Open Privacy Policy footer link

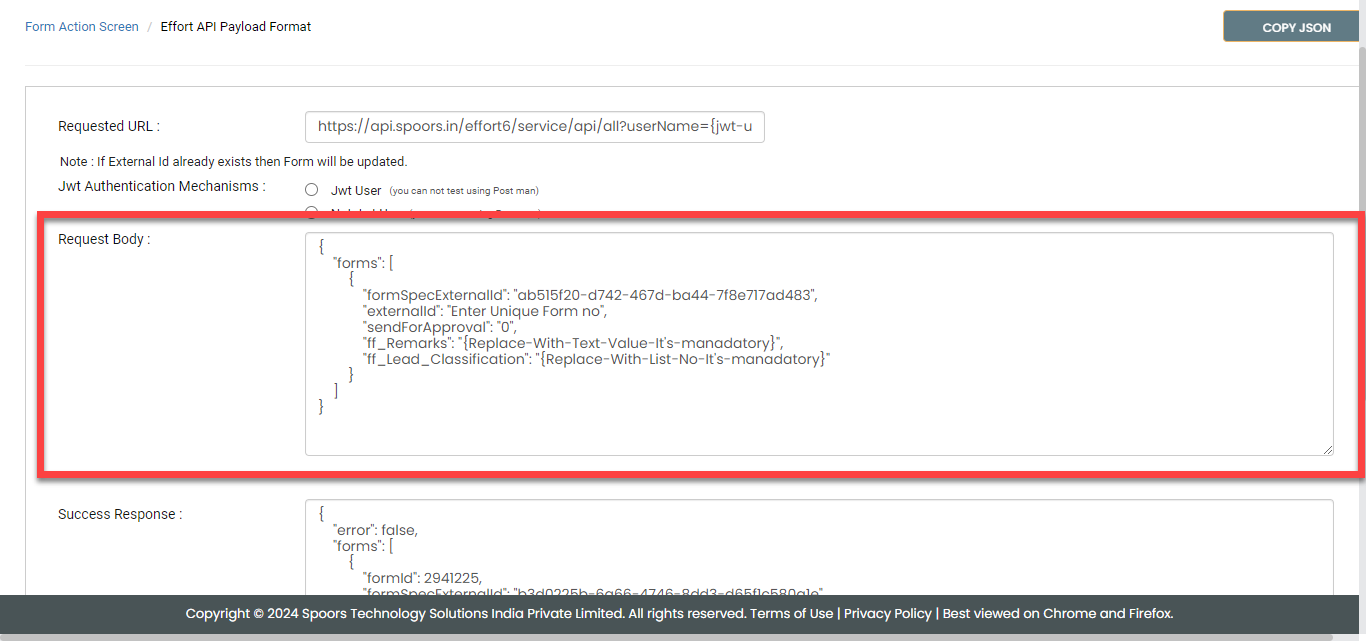[887, 613]
